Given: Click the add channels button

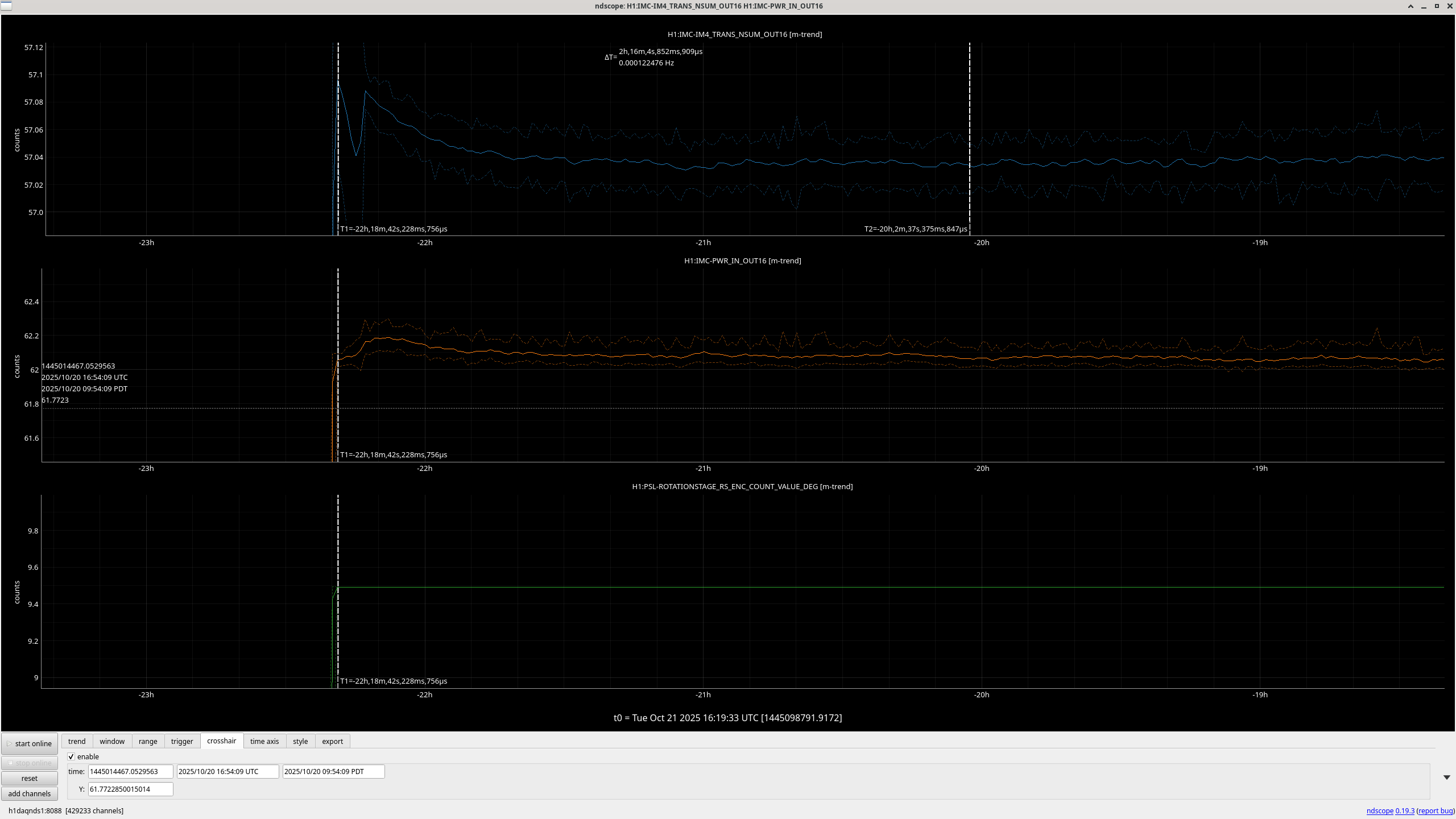Looking at the screenshot, I should click(x=30, y=793).
